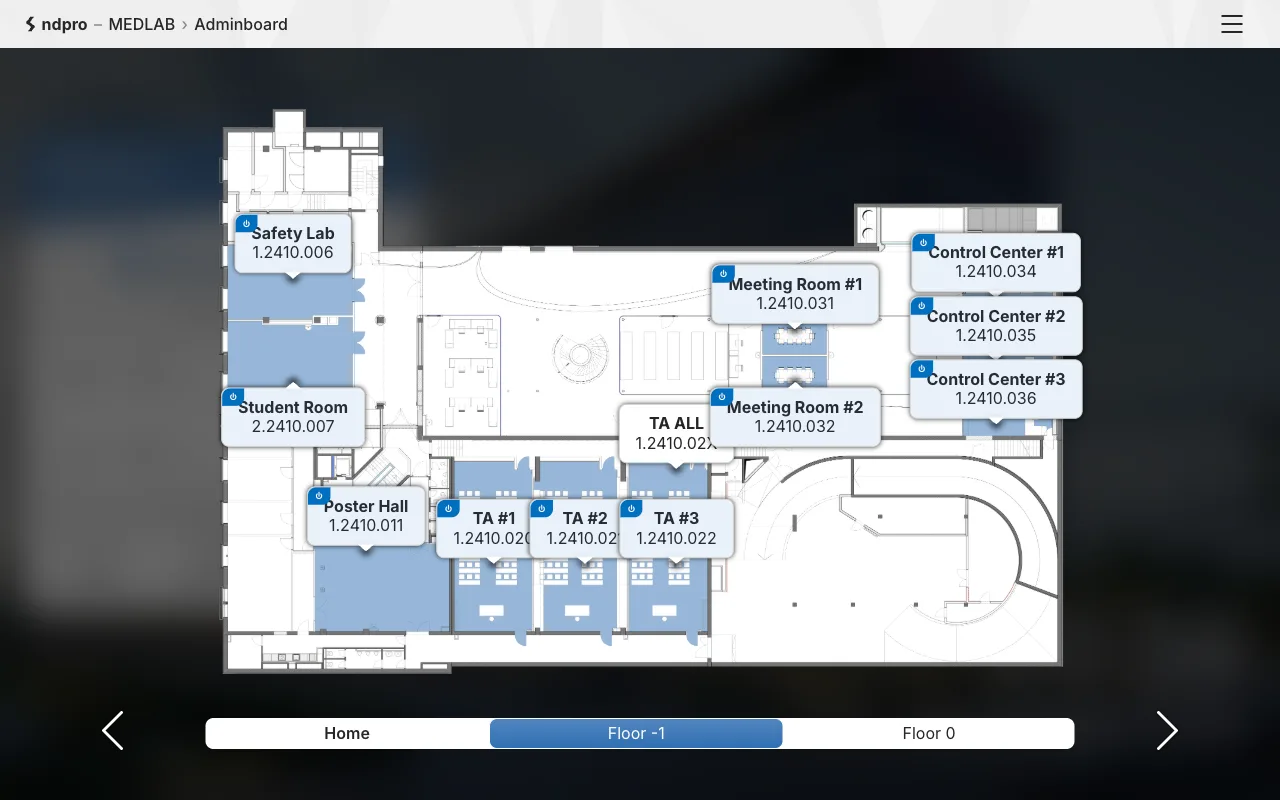Click the spiral staircase on floor plan
The width and height of the screenshot is (1280, 800).
[581, 357]
